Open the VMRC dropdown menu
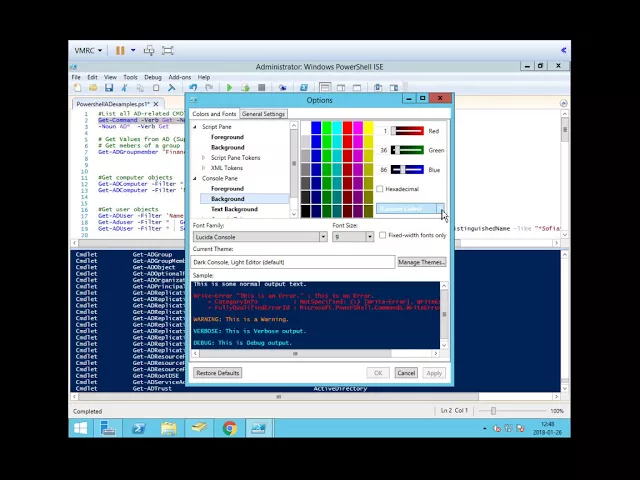Viewport: 640px width, 480px height. 88,51
